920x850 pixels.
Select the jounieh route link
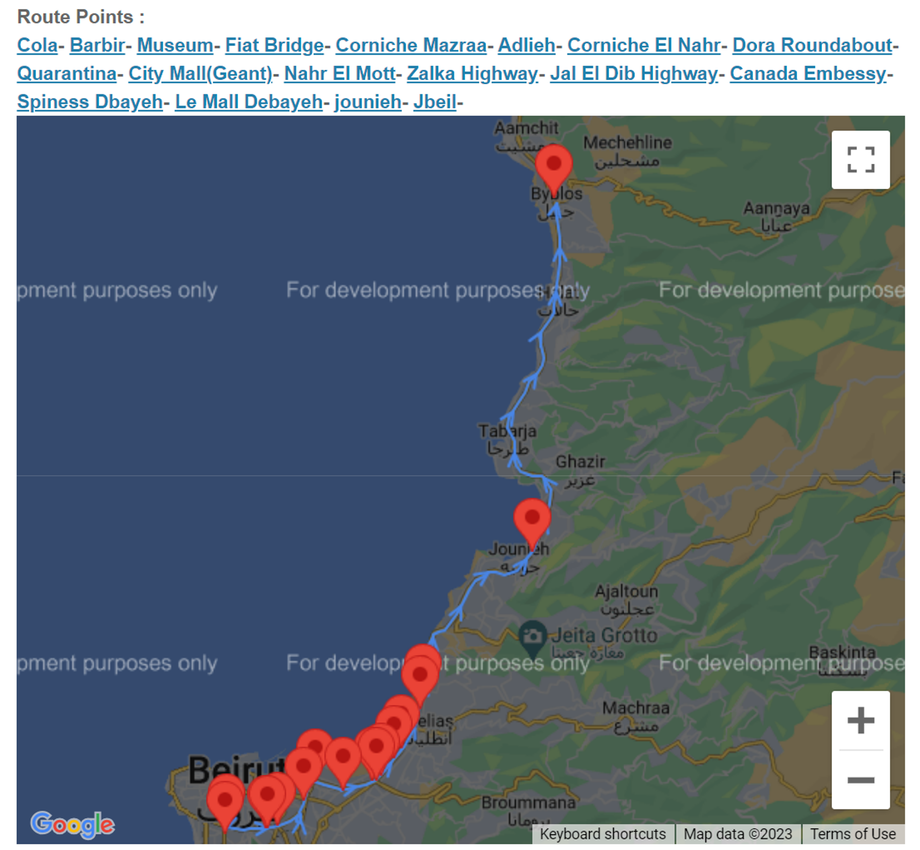(368, 101)
